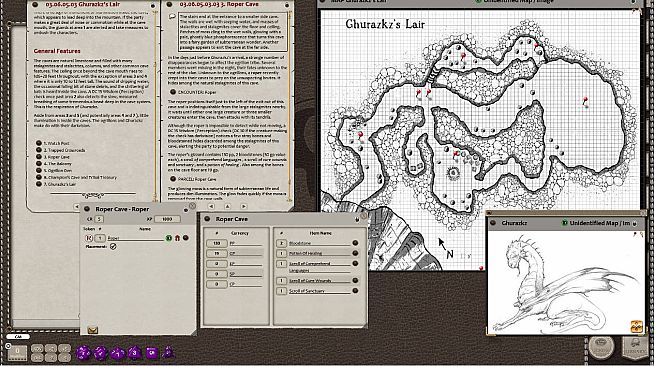Open Scroll of Sanctuary item link
The width and height of the screenshot is (654, 366).
coord(355,291)
